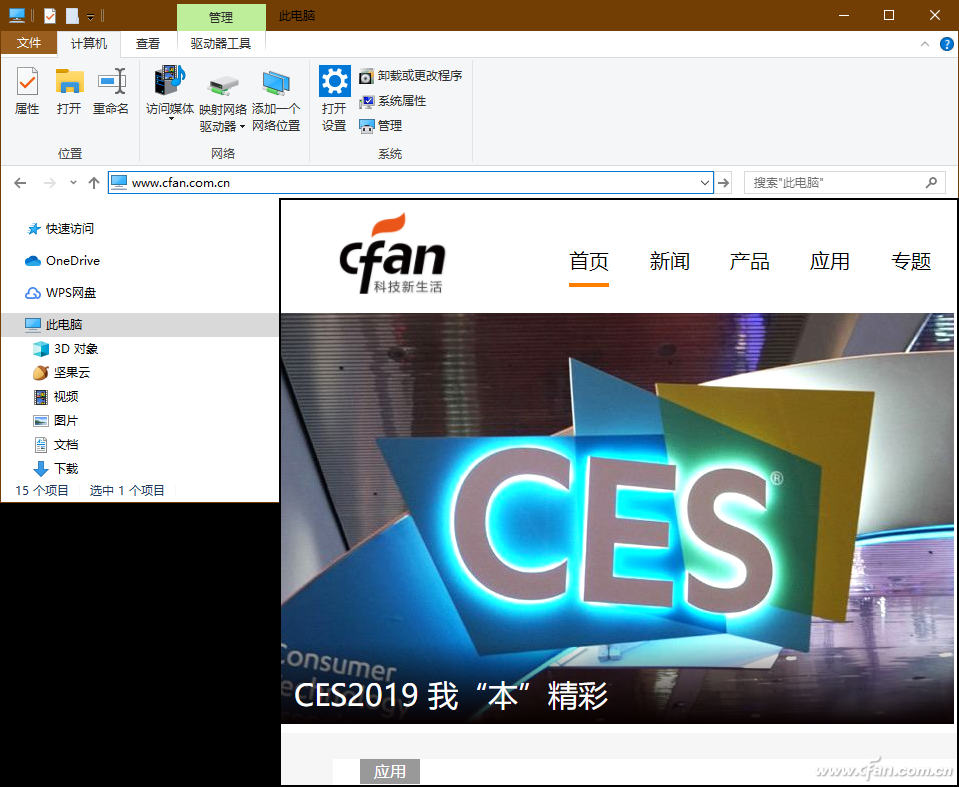Open the File (文件) menu tab
Image resolution: width=959 pixels, height=787 pixels.
point(29,43)
